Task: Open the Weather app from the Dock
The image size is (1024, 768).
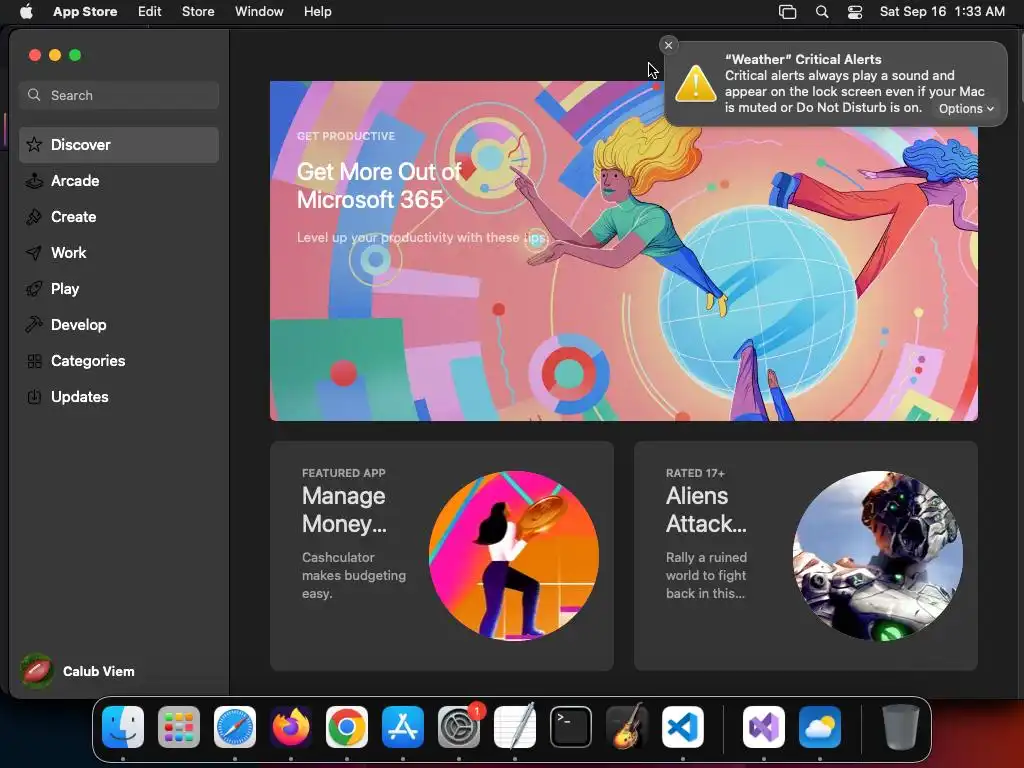Action: (820, 727)
